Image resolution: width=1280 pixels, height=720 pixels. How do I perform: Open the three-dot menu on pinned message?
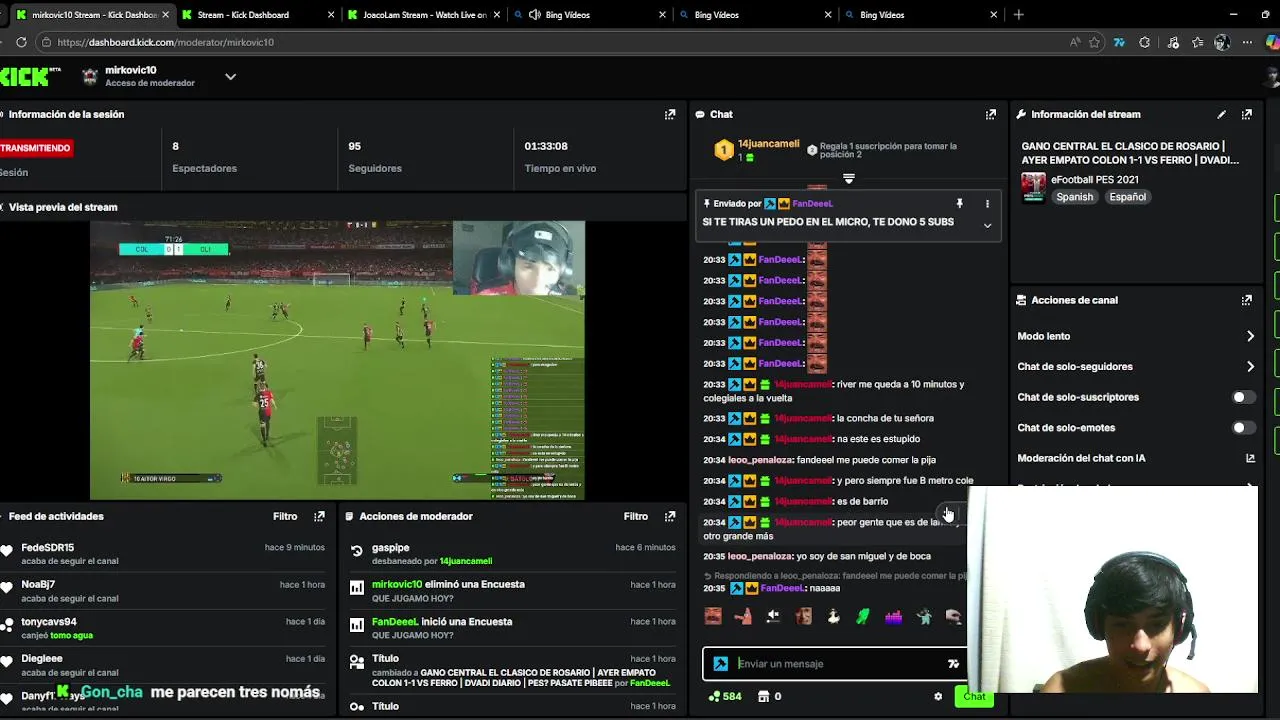click(x=987, y=203)
